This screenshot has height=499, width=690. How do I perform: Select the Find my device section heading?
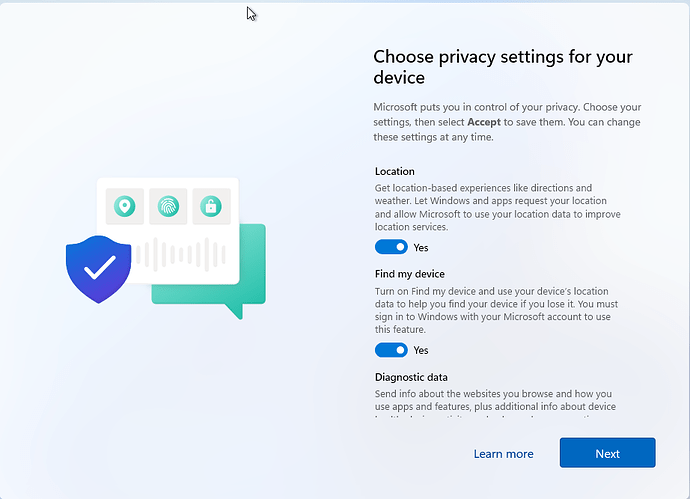(x=410, y=274)
